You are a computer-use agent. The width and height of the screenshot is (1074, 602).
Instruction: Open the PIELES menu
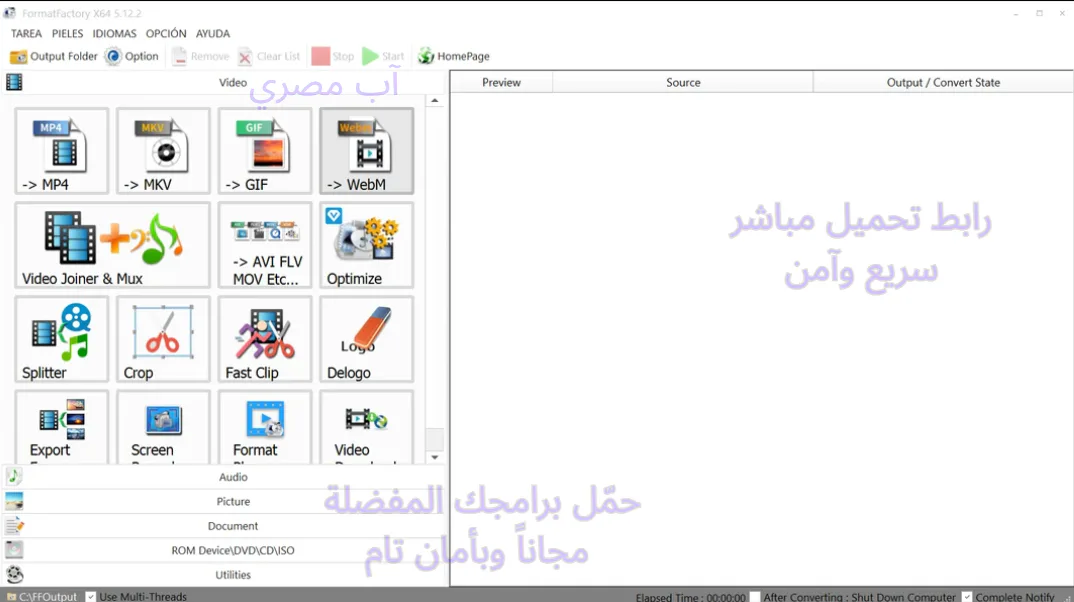pos(67,34)
